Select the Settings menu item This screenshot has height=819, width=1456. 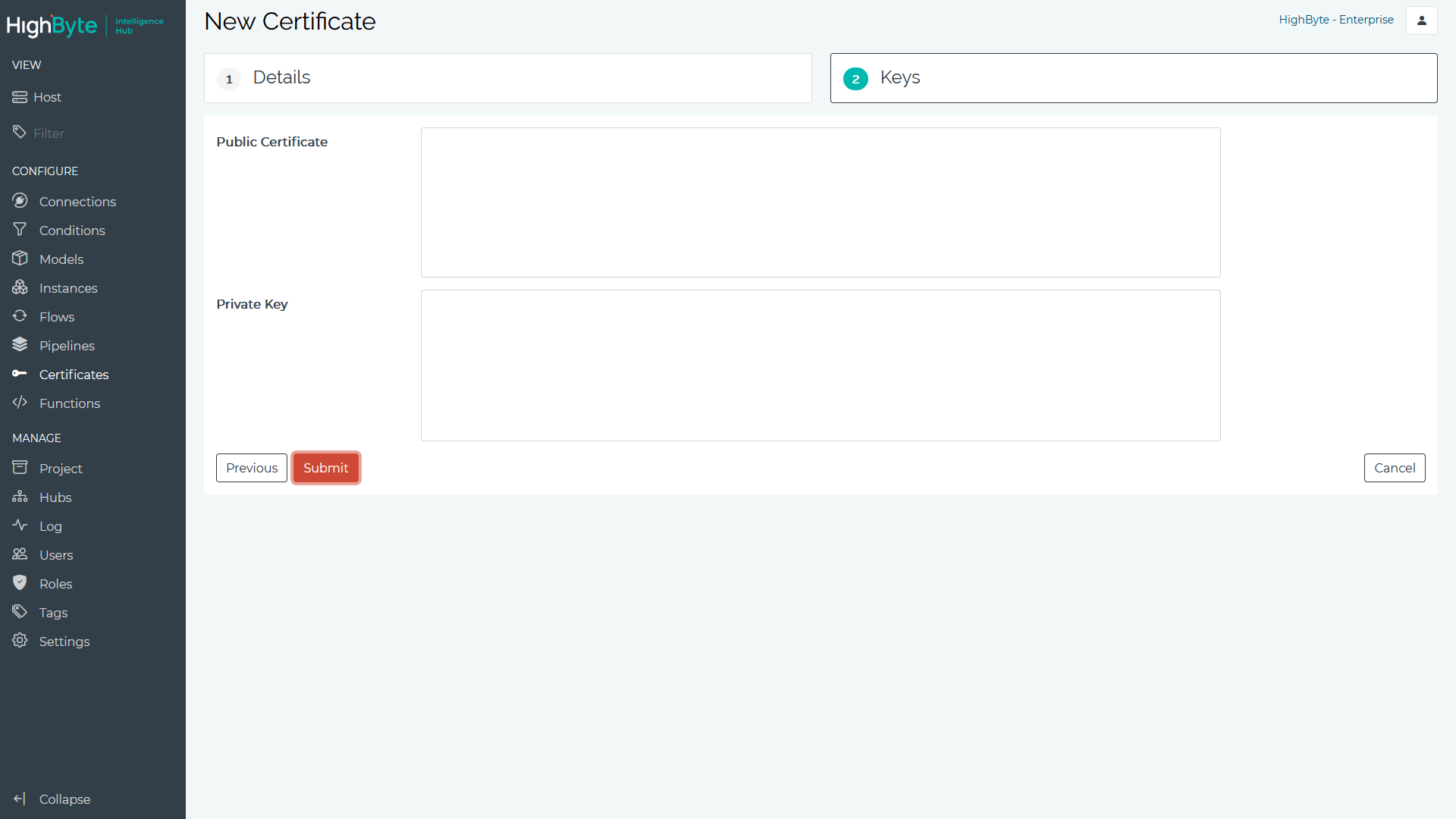pyautogui.click(x=64, y=641)
